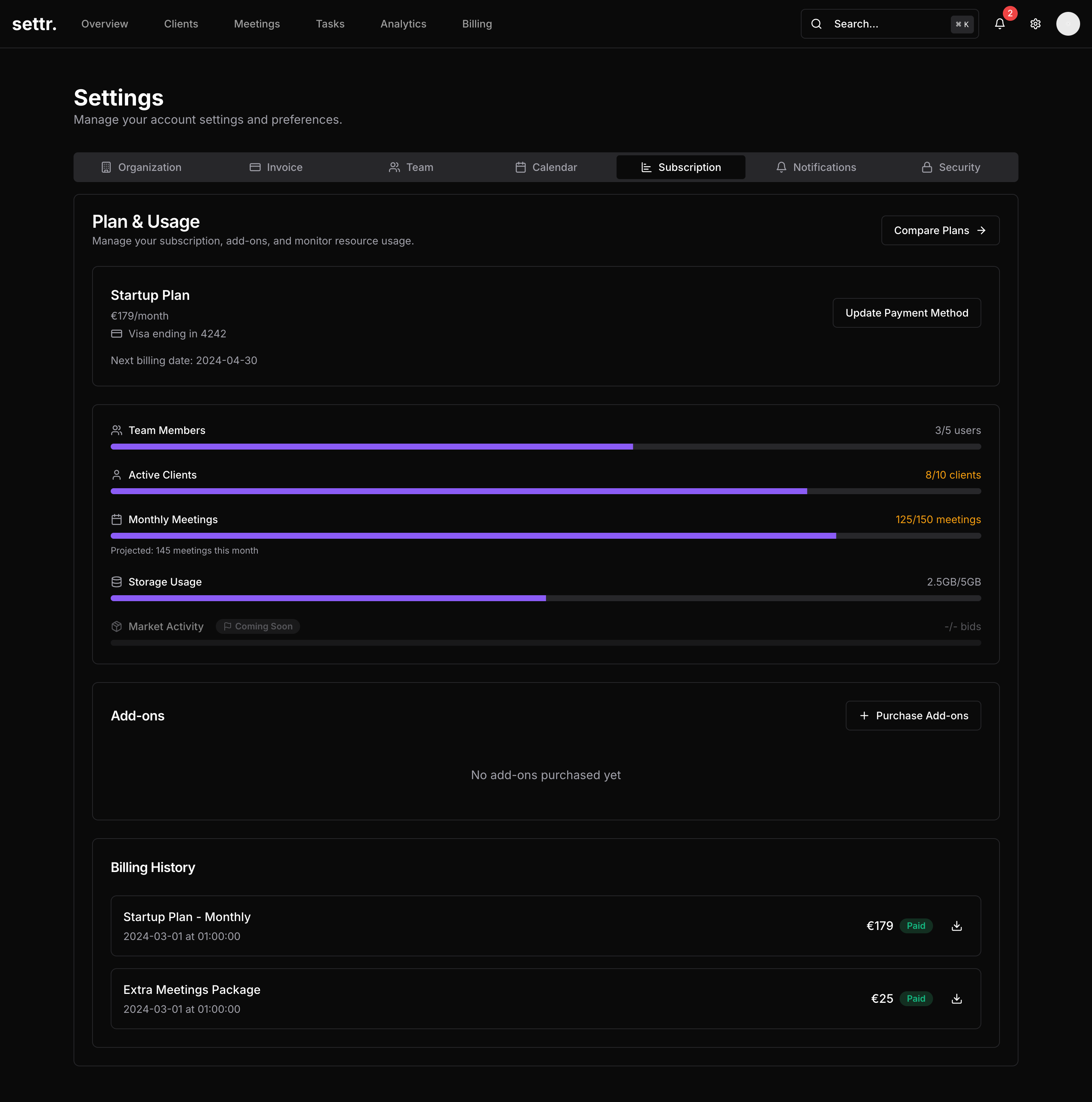Click the Paid badge for €179

pyautogui.click(x=915, y=926)
